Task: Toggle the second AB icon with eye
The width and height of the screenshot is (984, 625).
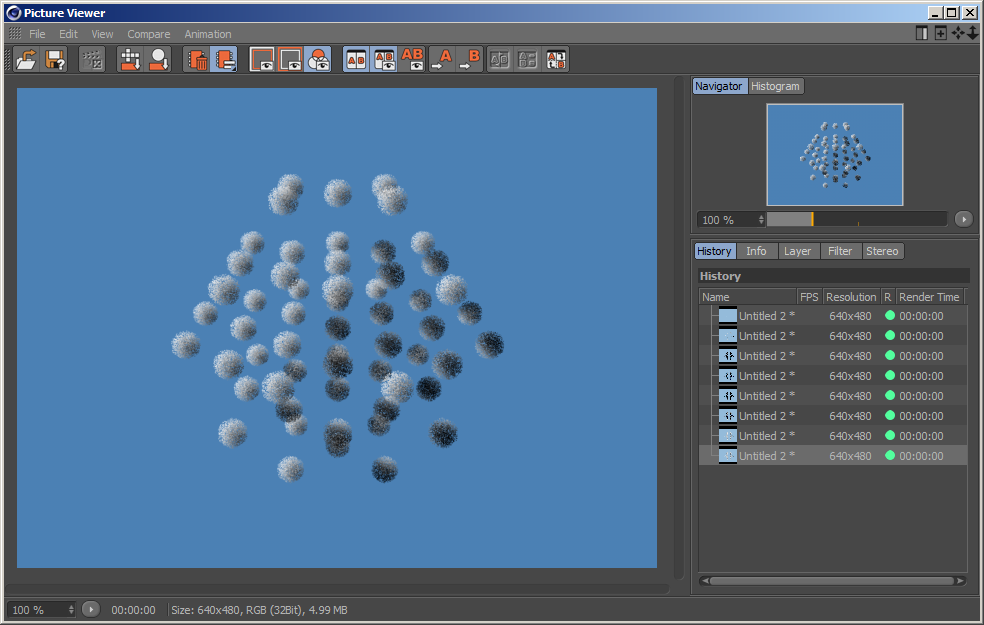Action: click(384, 60)
